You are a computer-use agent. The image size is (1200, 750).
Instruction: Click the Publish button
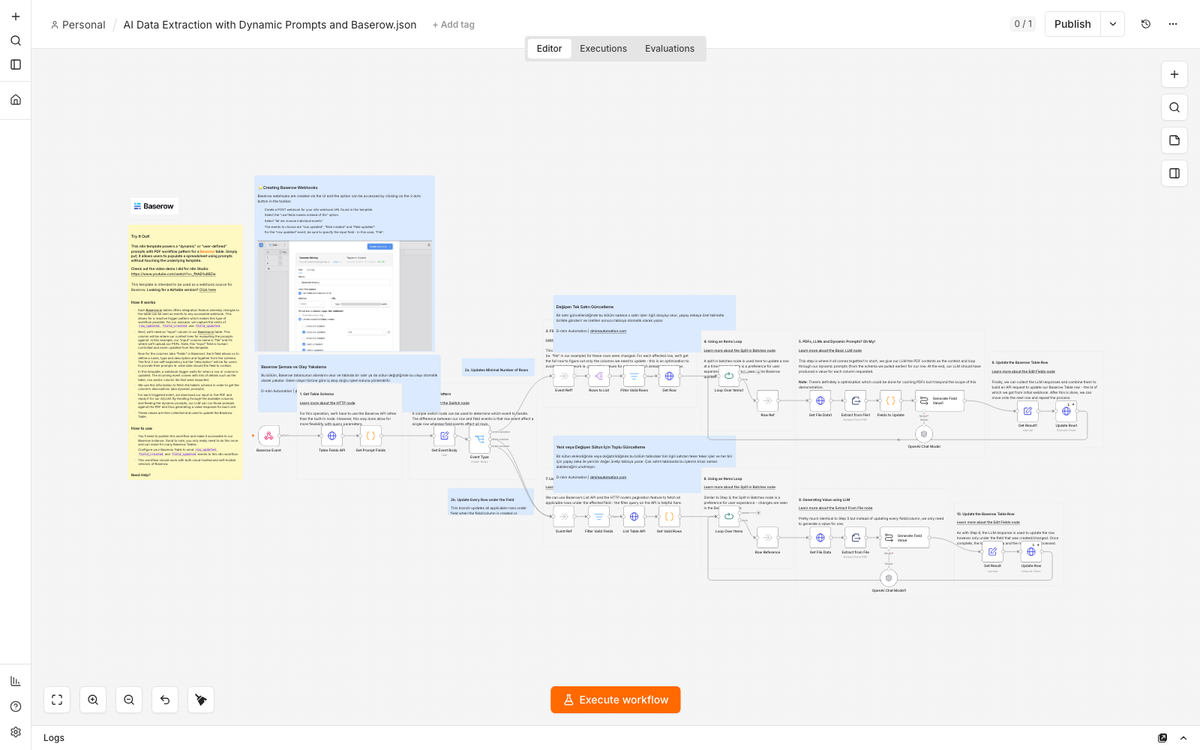pyautogui.click(x=1072, y=24)
